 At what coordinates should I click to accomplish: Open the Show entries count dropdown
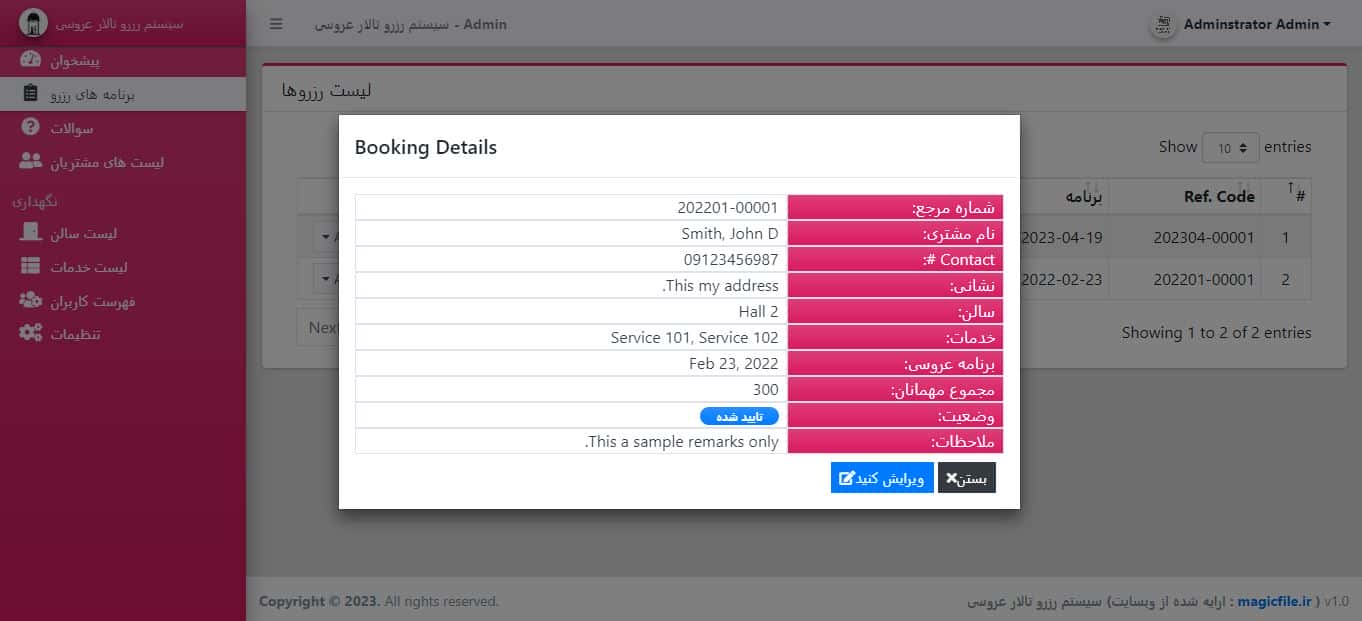click(1230, 148)
